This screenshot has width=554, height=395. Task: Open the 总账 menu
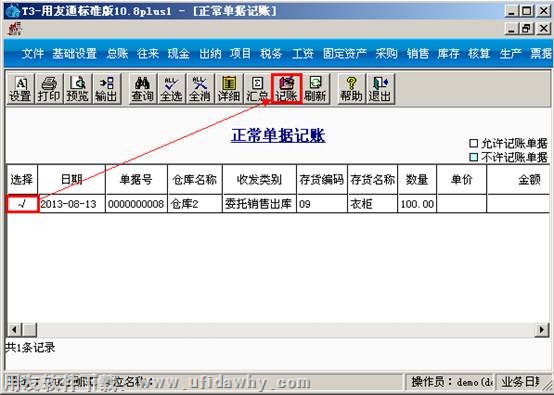point(117,54)
